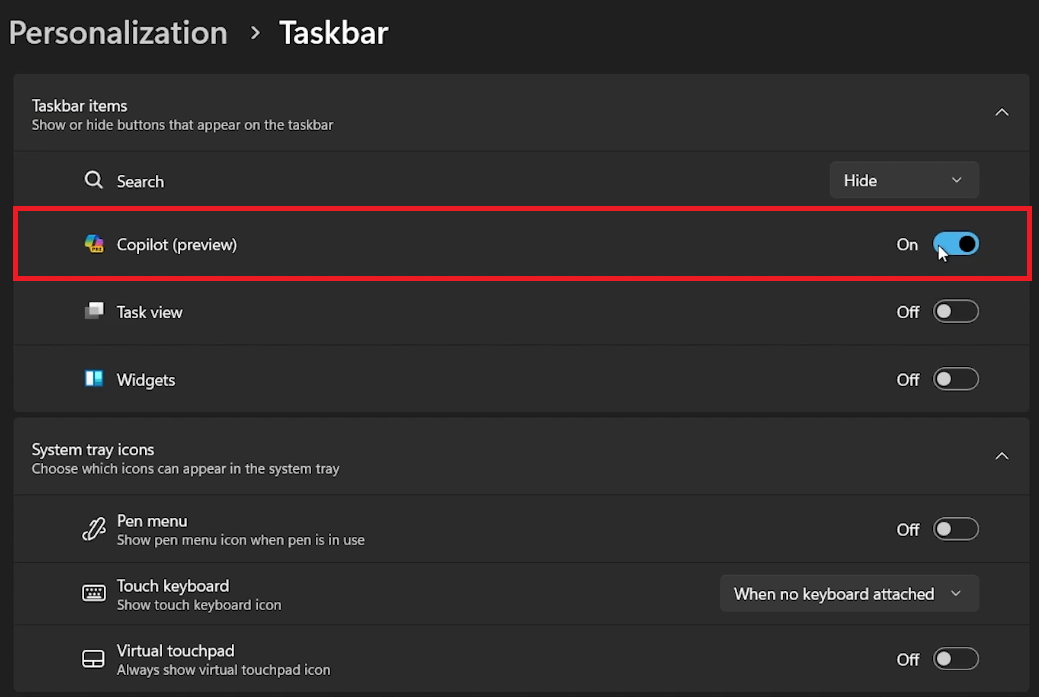
Task: Click the Copilot (preview) label
Action: tap(176, 244)
